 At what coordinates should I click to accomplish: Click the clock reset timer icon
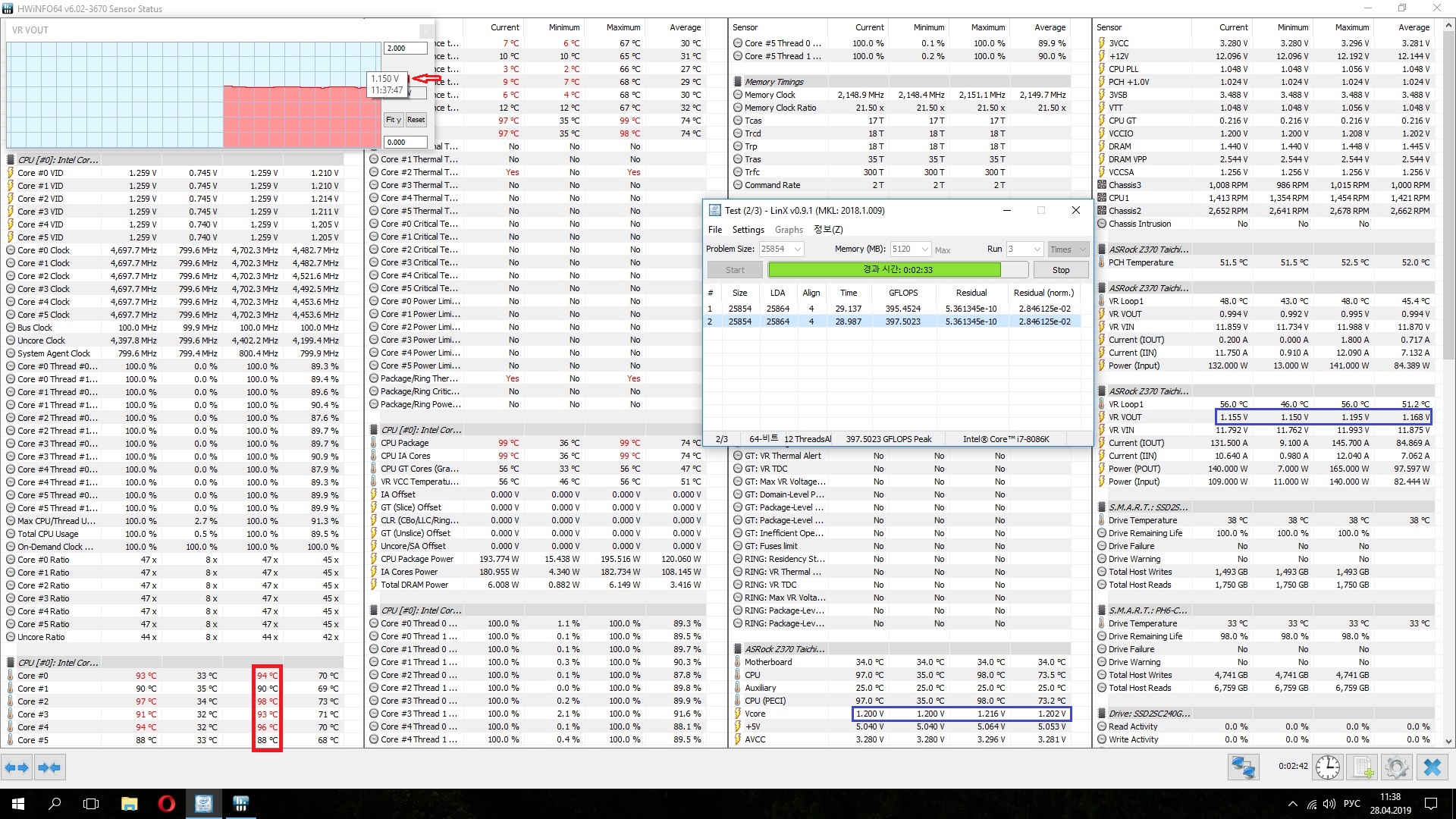point(1327,767)
